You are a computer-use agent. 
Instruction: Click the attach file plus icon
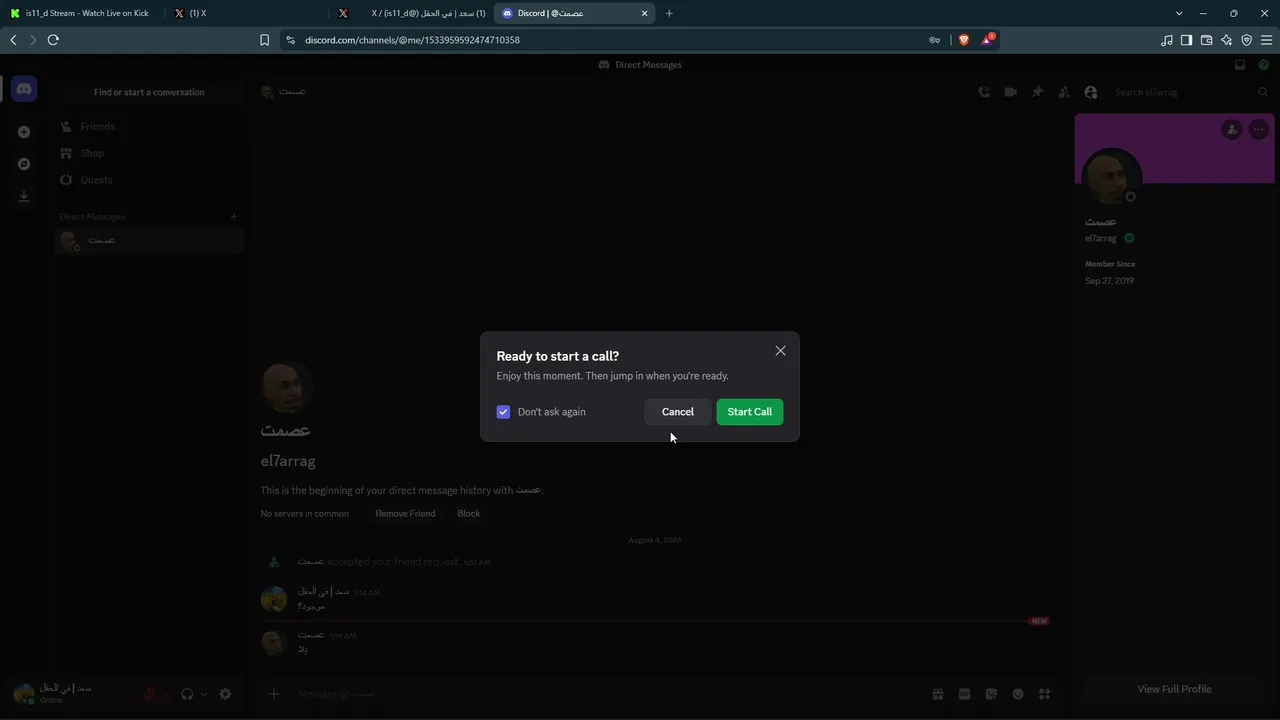pyautogui.click(x=273, y=694)
